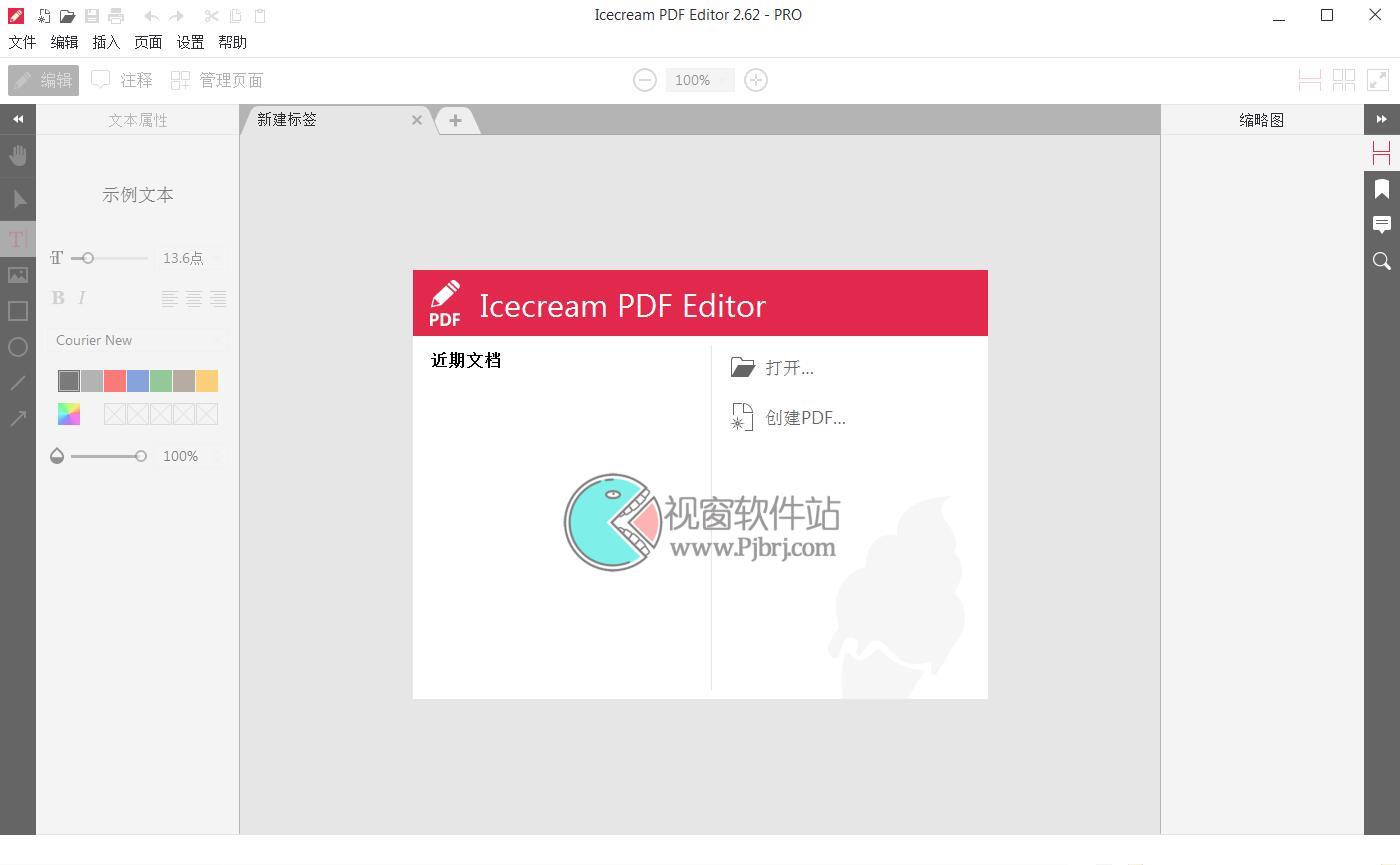Set text alignment to center

tap(194, 298)
